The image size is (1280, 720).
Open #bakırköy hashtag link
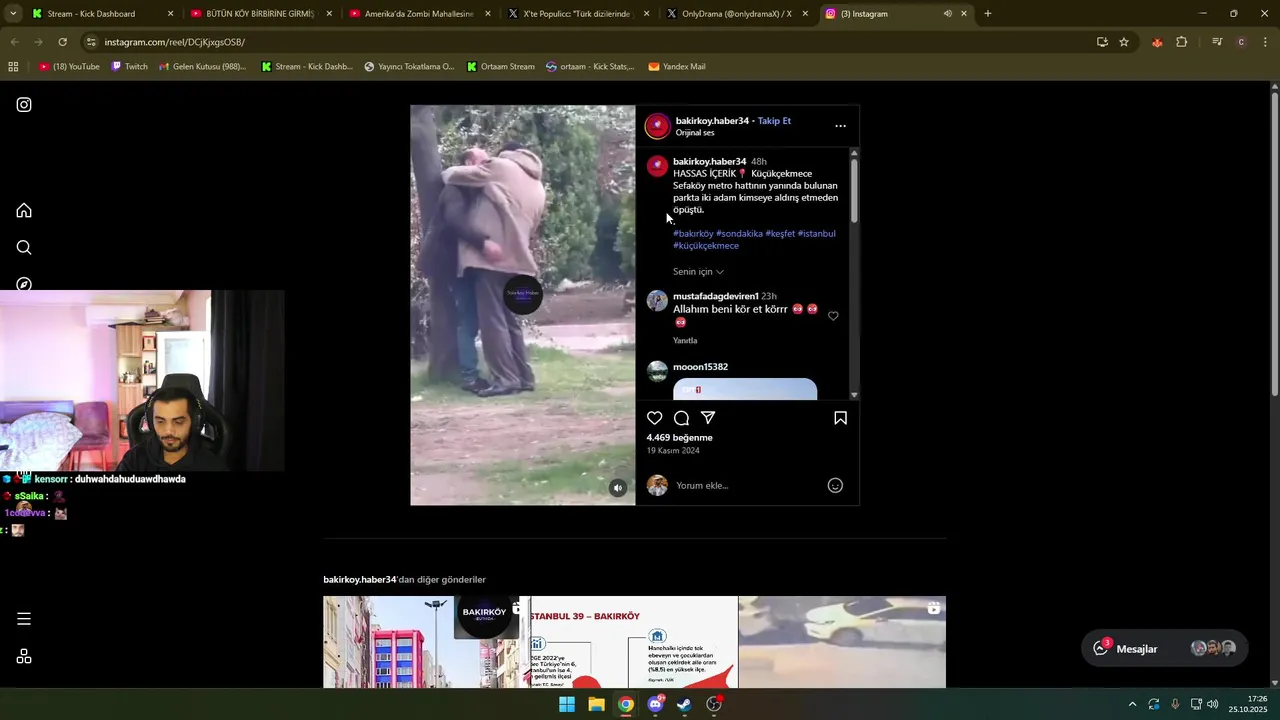coord(693,234)
